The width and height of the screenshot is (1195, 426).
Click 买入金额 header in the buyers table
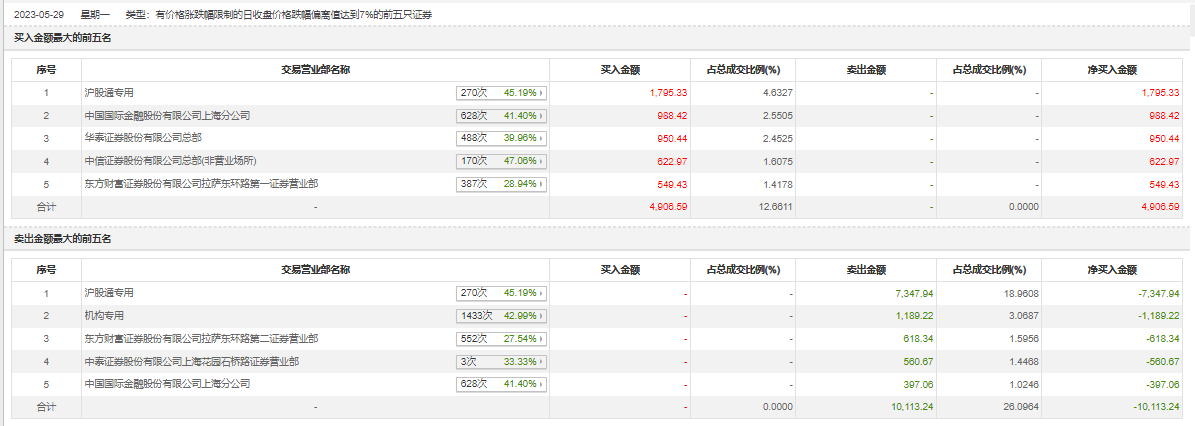tap(620, 69)
